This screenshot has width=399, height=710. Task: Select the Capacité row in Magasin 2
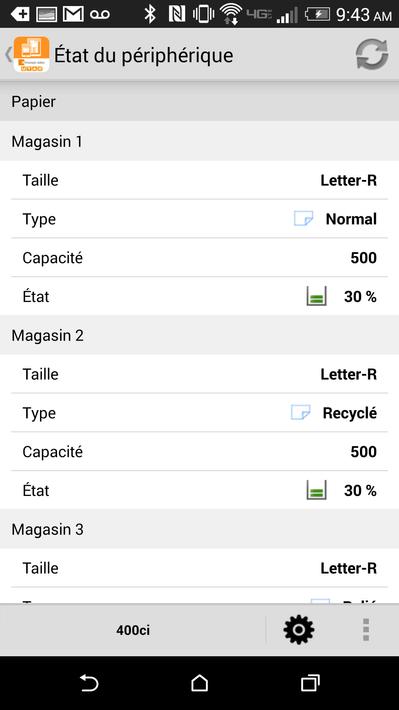(199, 451)
